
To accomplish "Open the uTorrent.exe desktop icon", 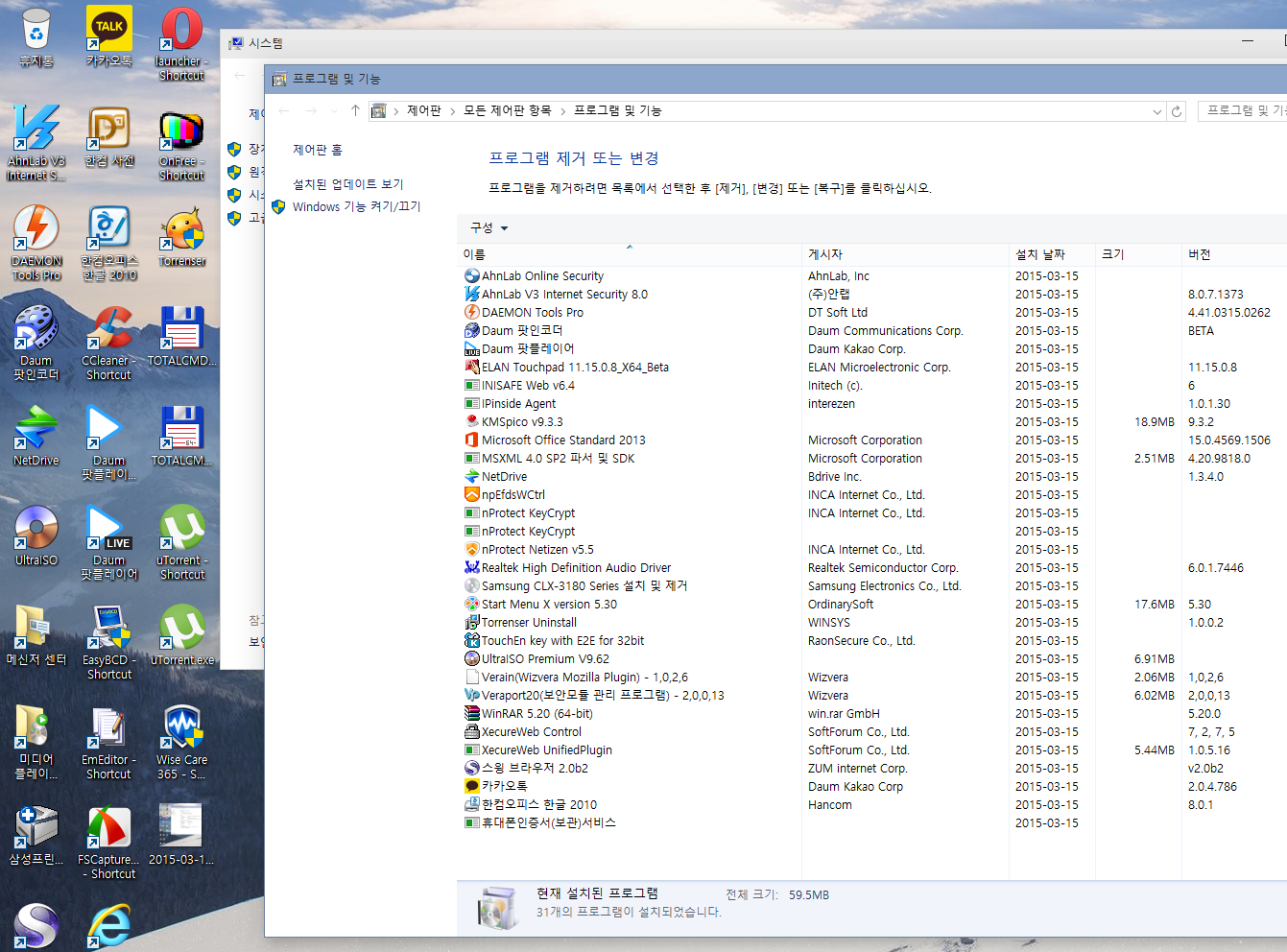I will click(x=181, y=635).
